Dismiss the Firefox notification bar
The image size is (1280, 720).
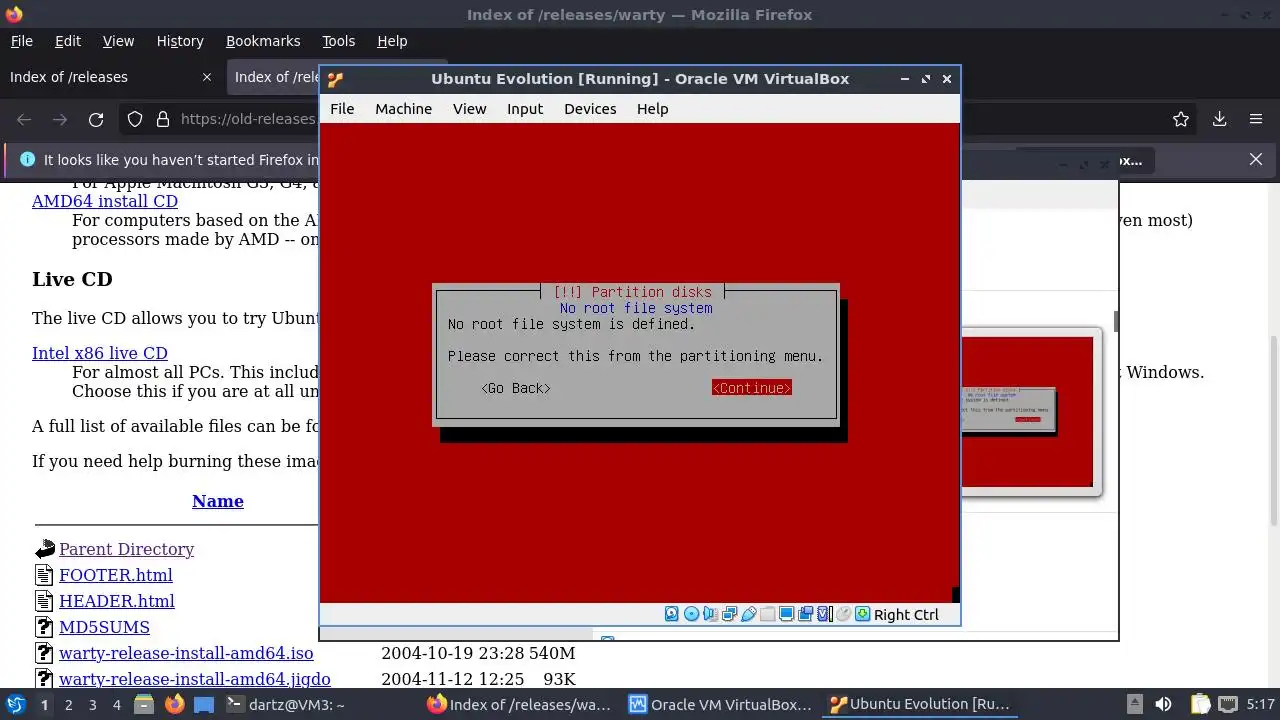tap(1256, 159)
